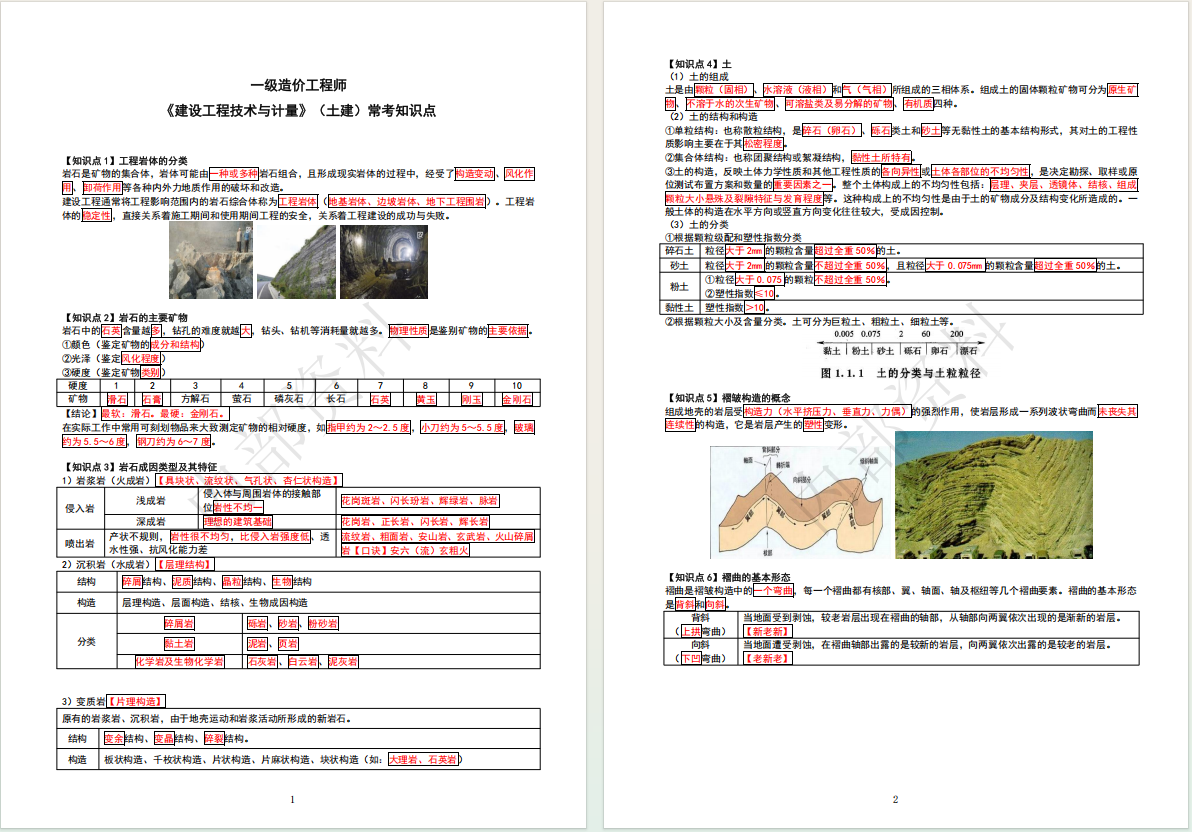Viewport: 1192px width, 832px height.
Task: Select 金刚石 cell under hardness 10
Action: tap(517, 399)
